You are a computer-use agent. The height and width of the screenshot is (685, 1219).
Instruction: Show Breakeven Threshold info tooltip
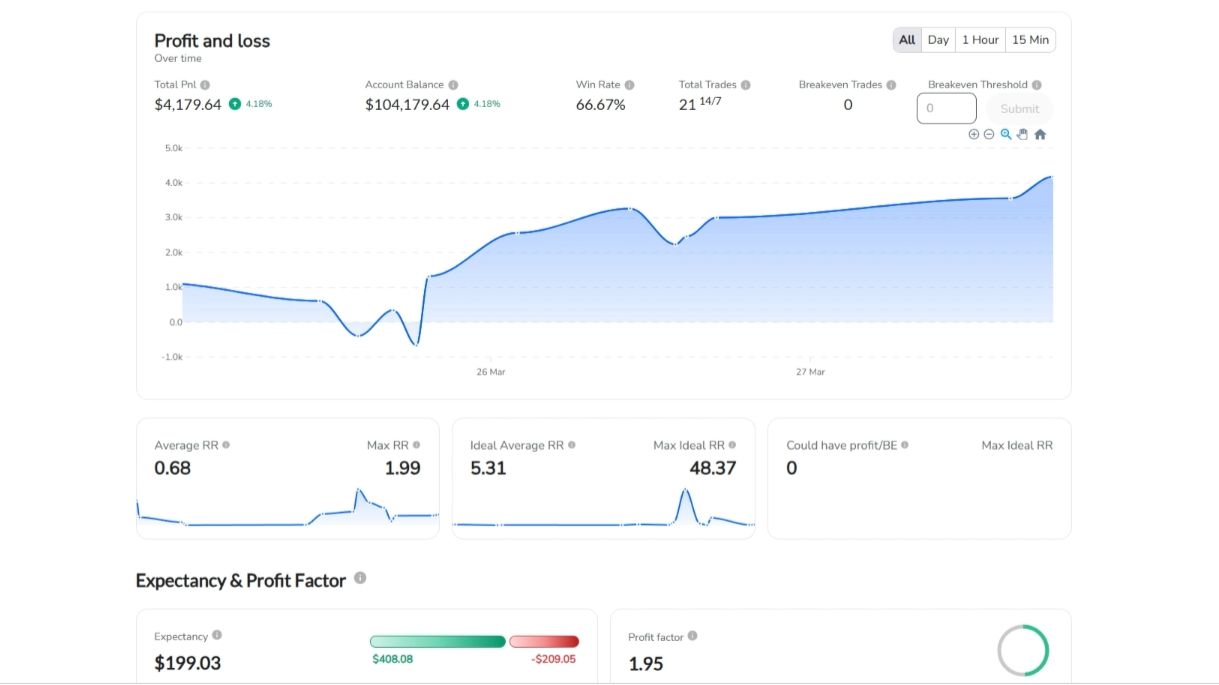[x=1037, y=85]
